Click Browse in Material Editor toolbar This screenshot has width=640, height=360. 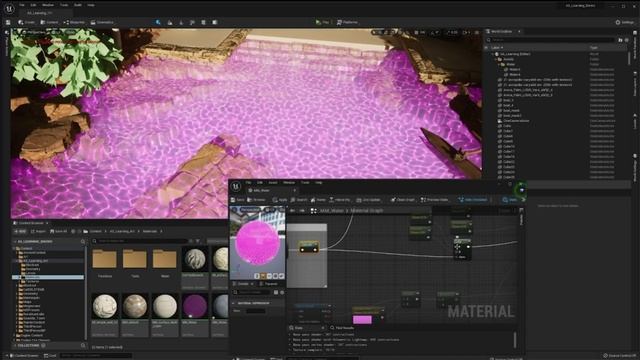[256, 200]
